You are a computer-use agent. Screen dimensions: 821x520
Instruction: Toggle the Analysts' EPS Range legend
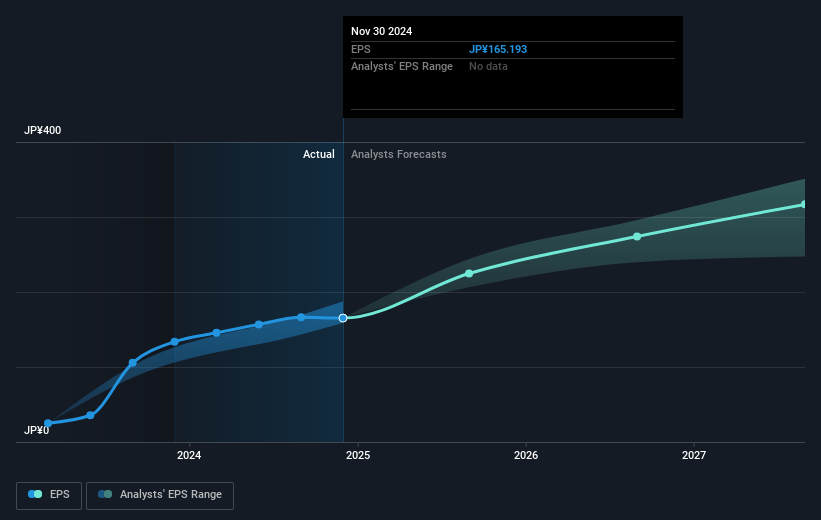[x=160, y=495]
